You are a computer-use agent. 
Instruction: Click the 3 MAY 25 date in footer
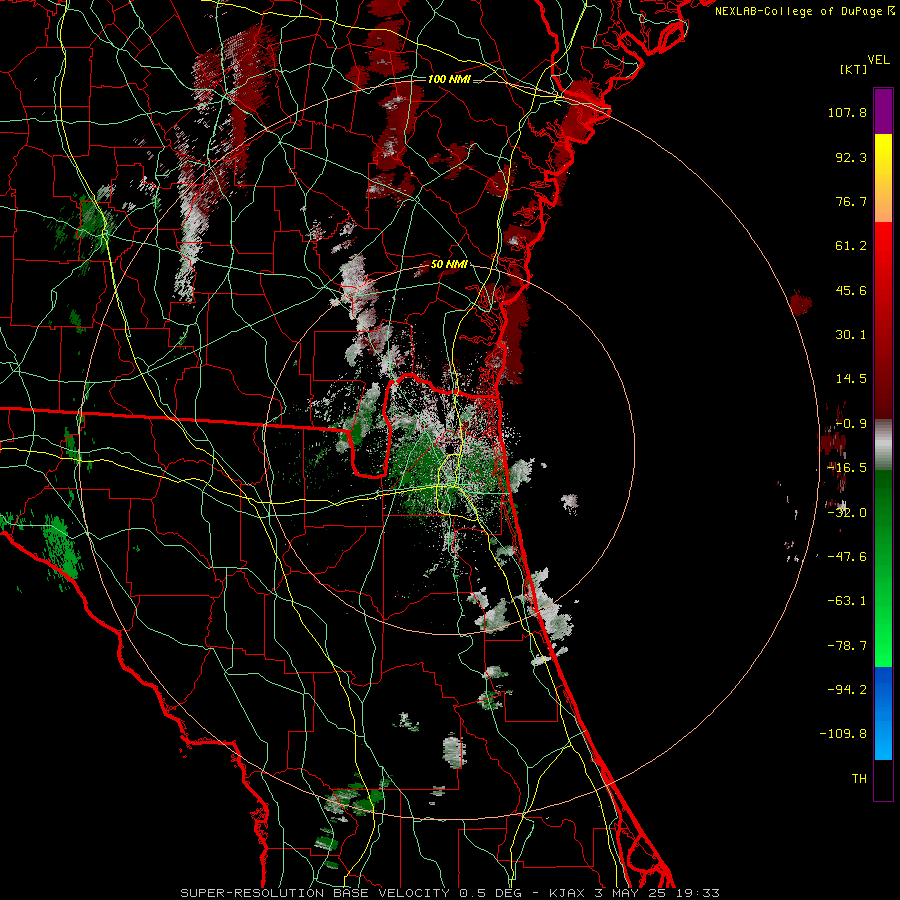(x=632, y=893)
